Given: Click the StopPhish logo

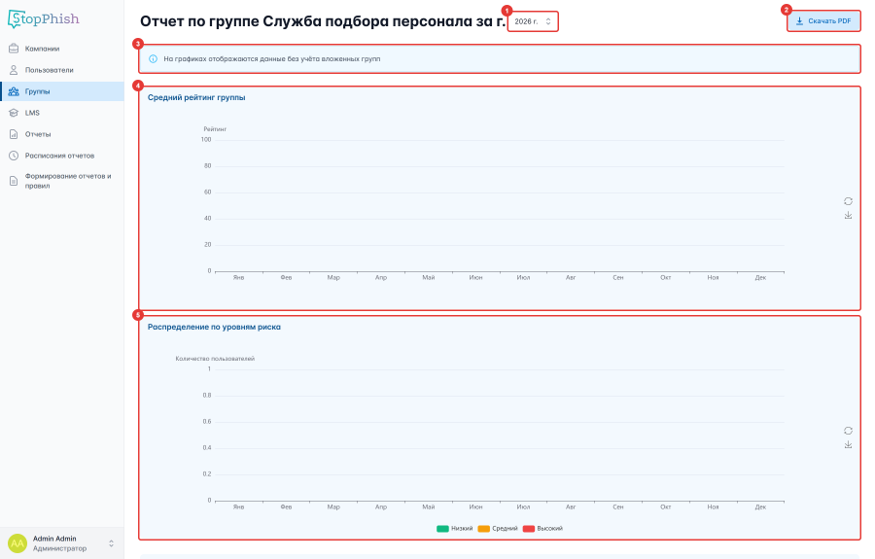Looking at the screenshot, I should point(44,19).
